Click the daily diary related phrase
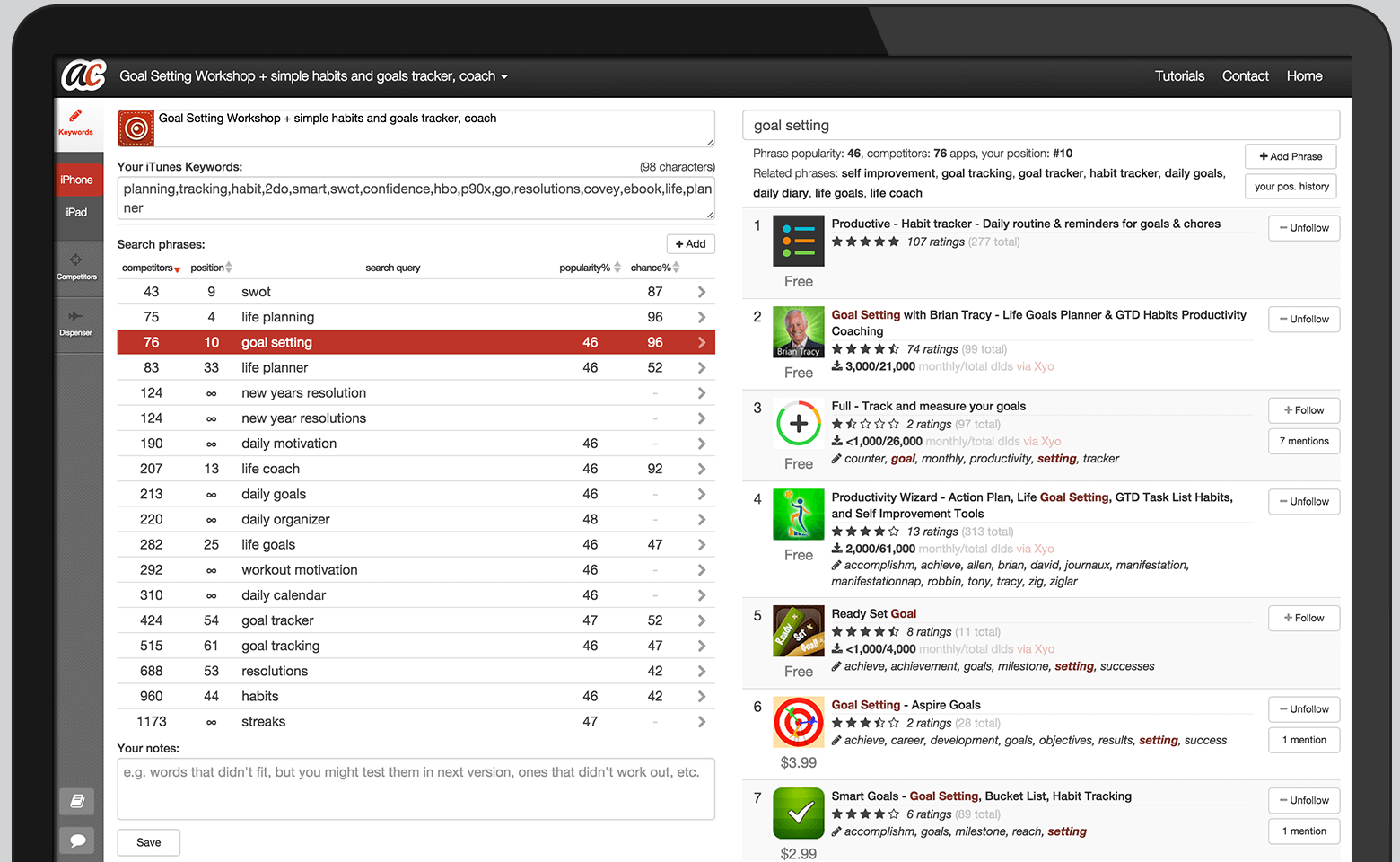 coord(781,193)
